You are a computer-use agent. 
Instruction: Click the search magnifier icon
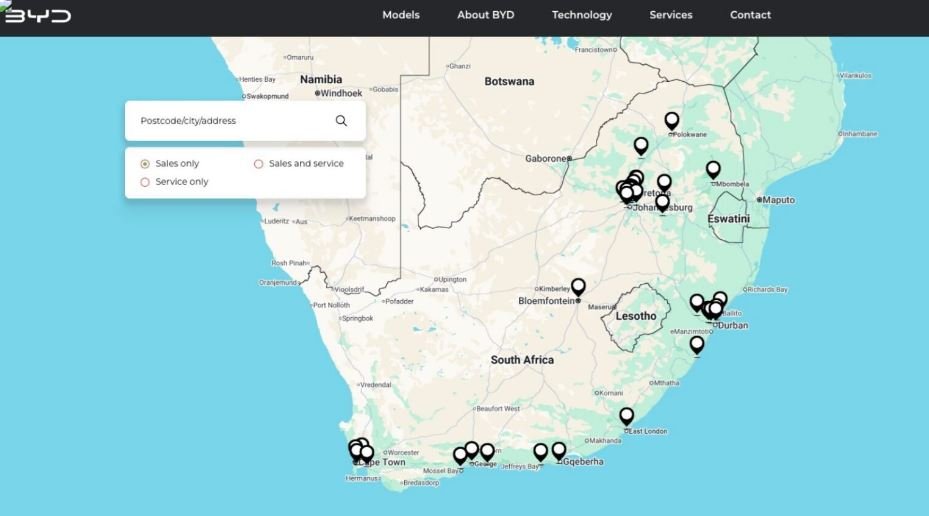(x=341, y=121)
